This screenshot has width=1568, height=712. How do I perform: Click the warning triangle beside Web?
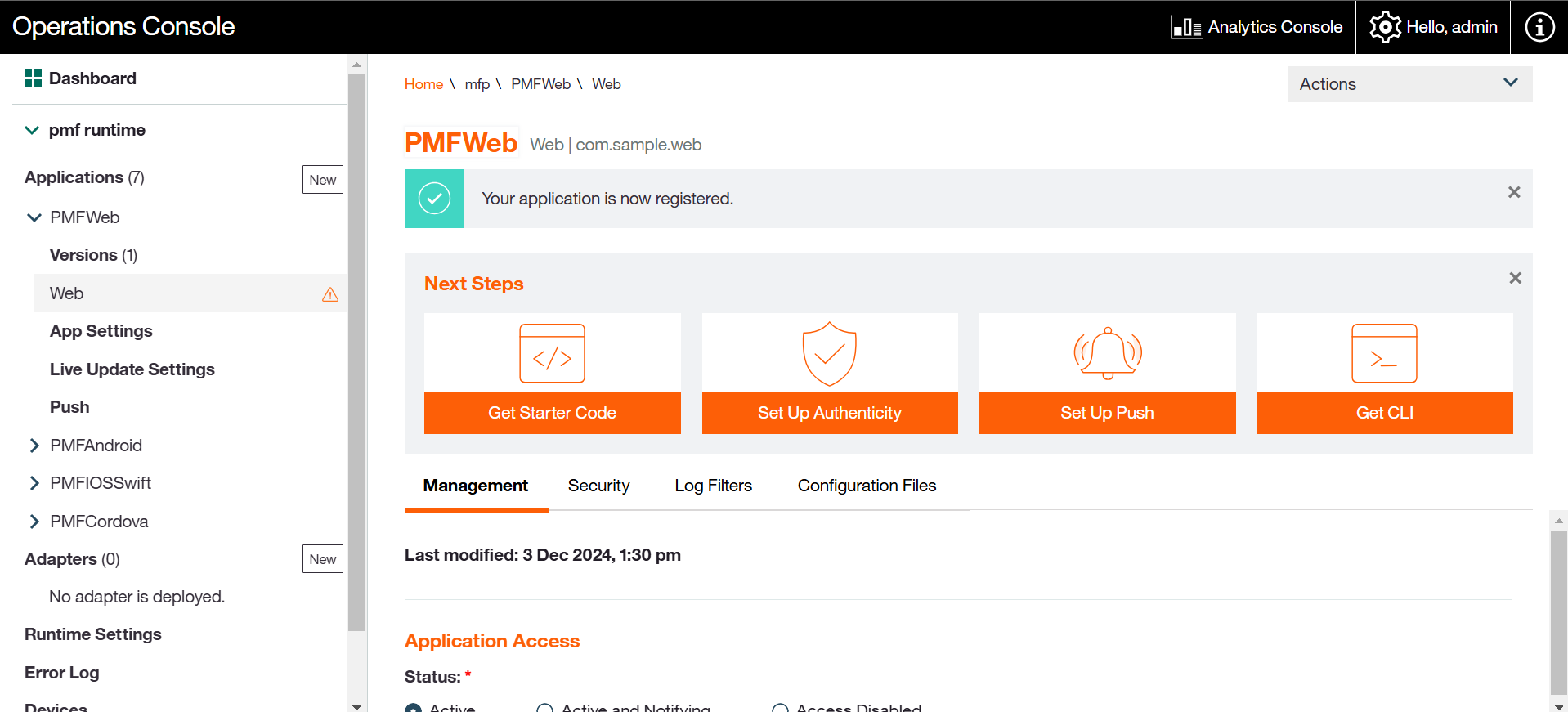pos(330,294)
